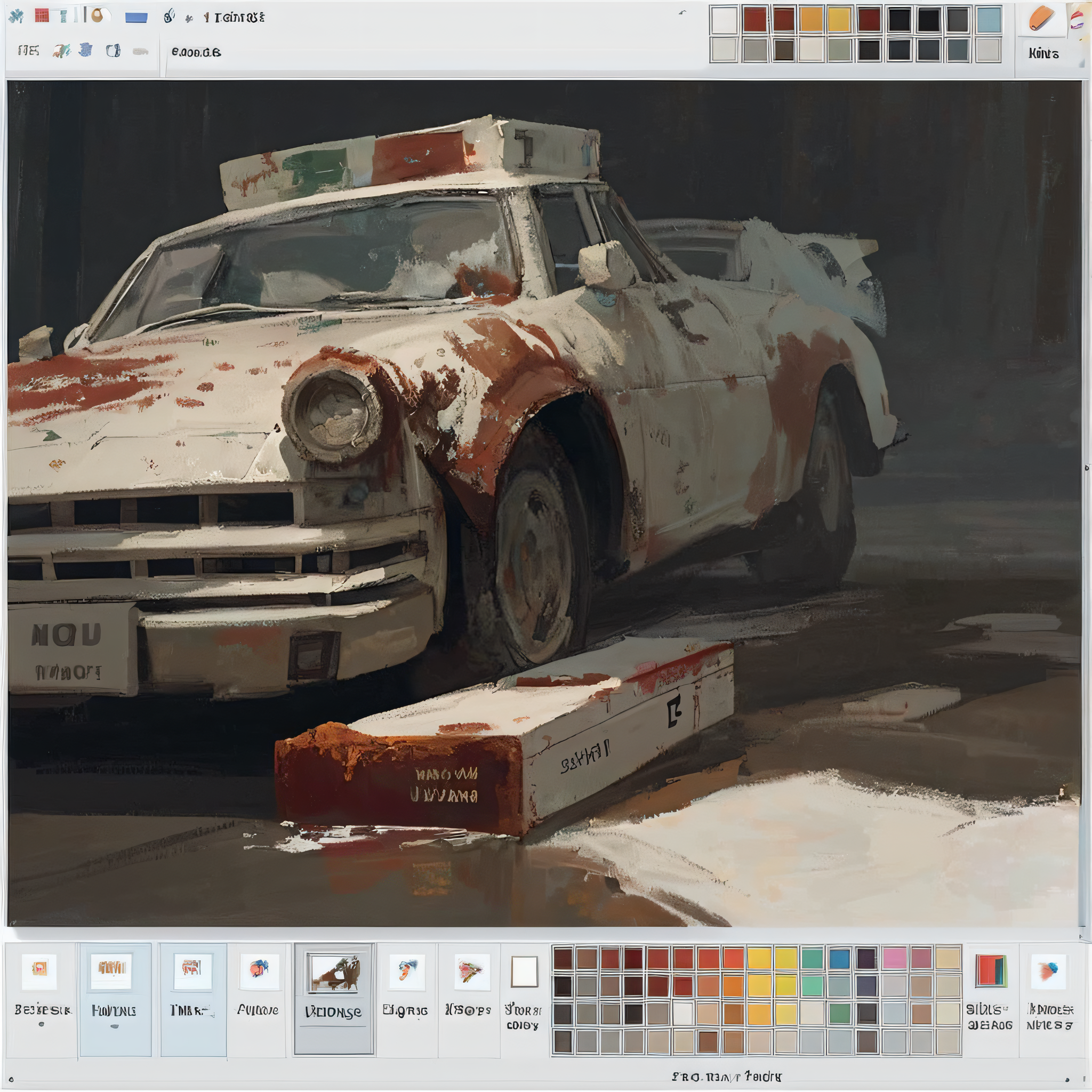Choose the light blue swatch in top-right palette
The height and width of the screenshot is (1092, 1092).
pos(989,20)
